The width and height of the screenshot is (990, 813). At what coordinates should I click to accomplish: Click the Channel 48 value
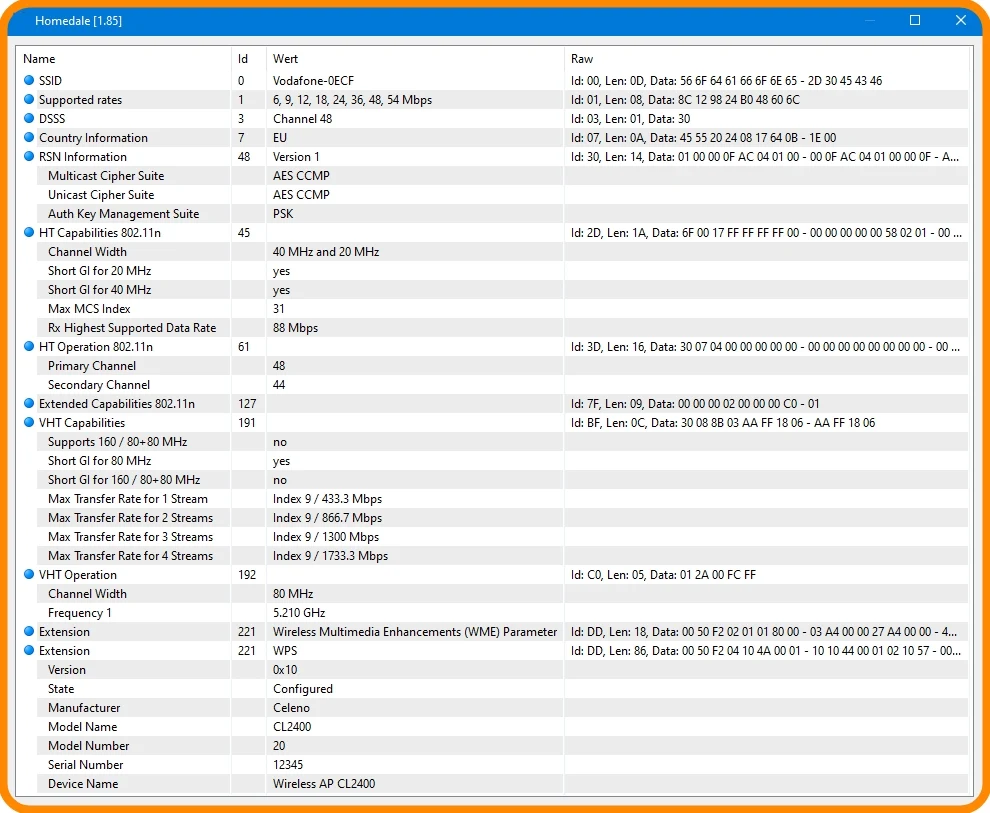(302, 119)
